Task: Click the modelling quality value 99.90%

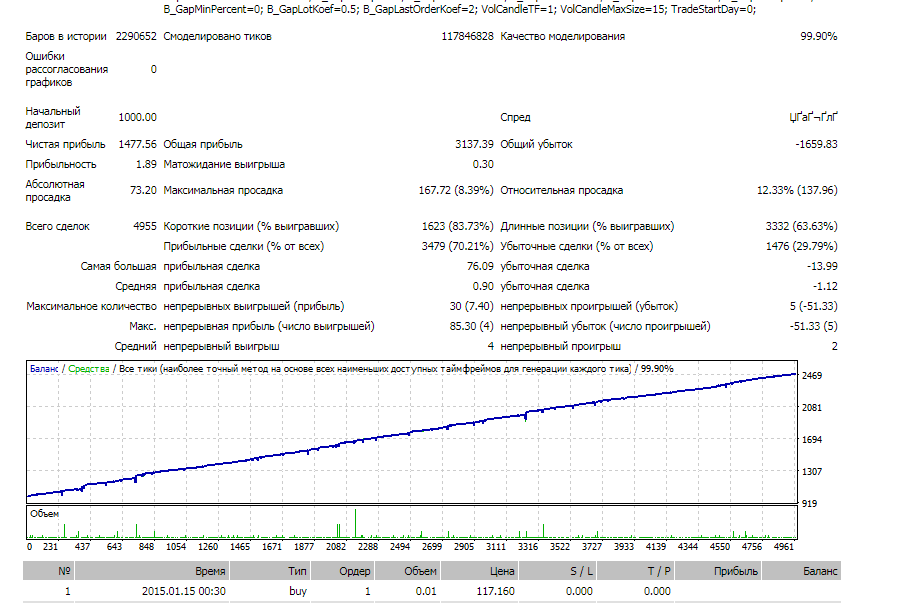Action: click(819, 36)
